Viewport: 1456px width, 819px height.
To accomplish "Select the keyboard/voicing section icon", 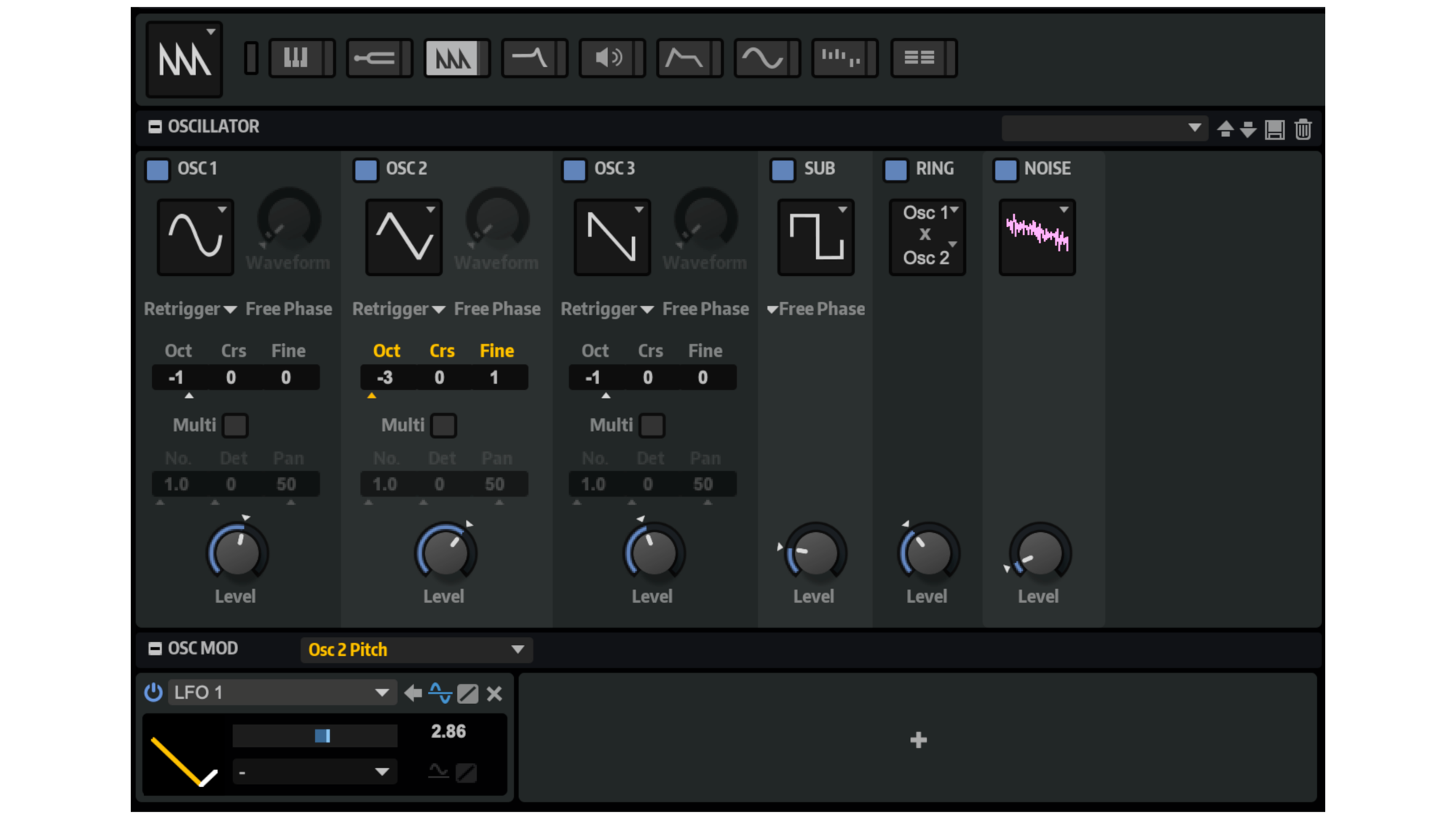I will pos(302,58).
